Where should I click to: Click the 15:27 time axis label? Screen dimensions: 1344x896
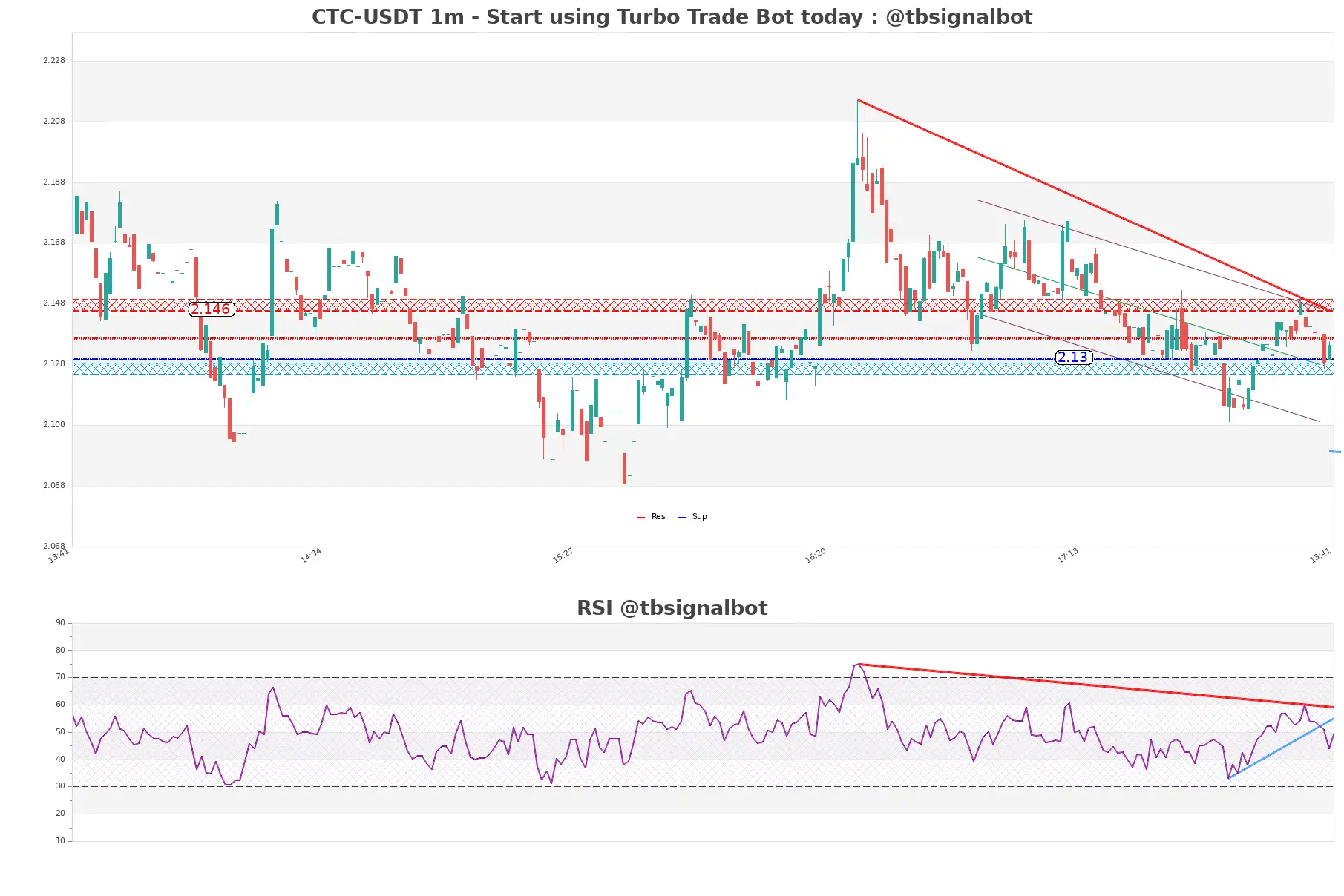click(563, 556)
